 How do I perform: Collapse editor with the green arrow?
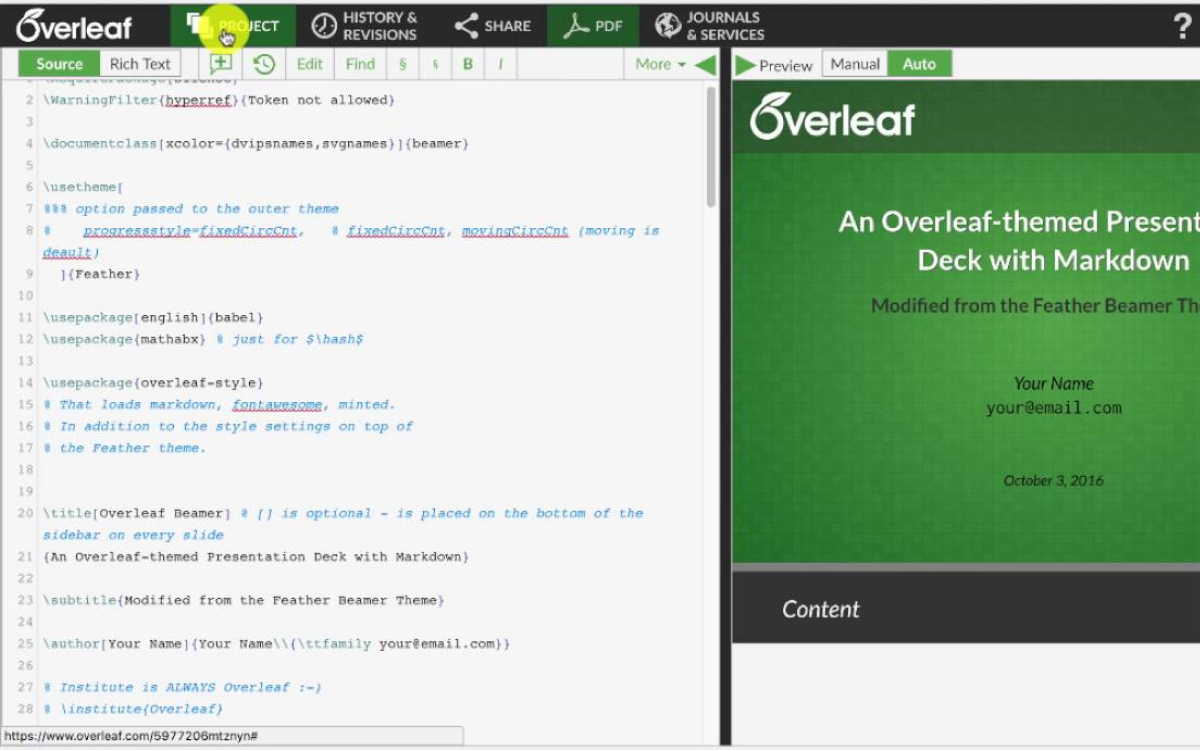(705, 65)
